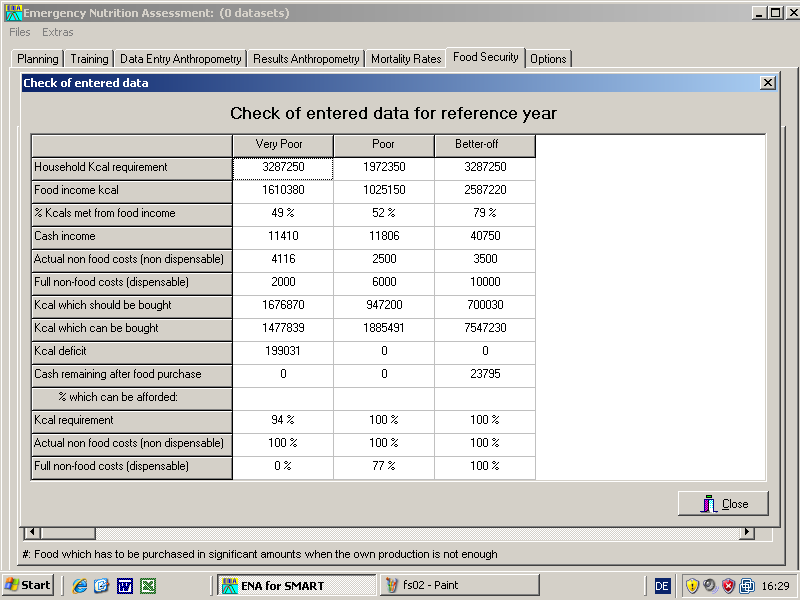
Task: Switch to fs02 - Paint taskbar window
Action: (432, 586)
